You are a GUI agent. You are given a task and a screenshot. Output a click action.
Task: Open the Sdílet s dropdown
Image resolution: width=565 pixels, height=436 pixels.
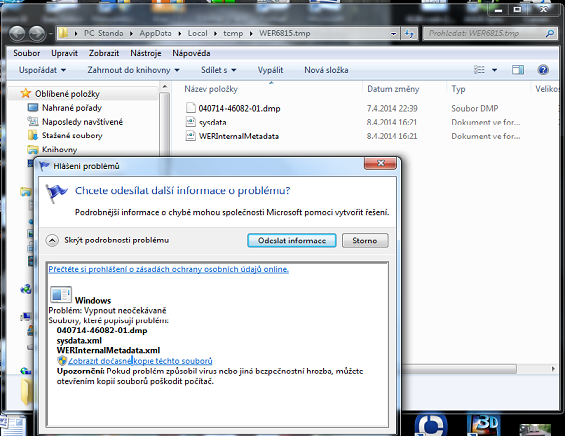(219, 70)
